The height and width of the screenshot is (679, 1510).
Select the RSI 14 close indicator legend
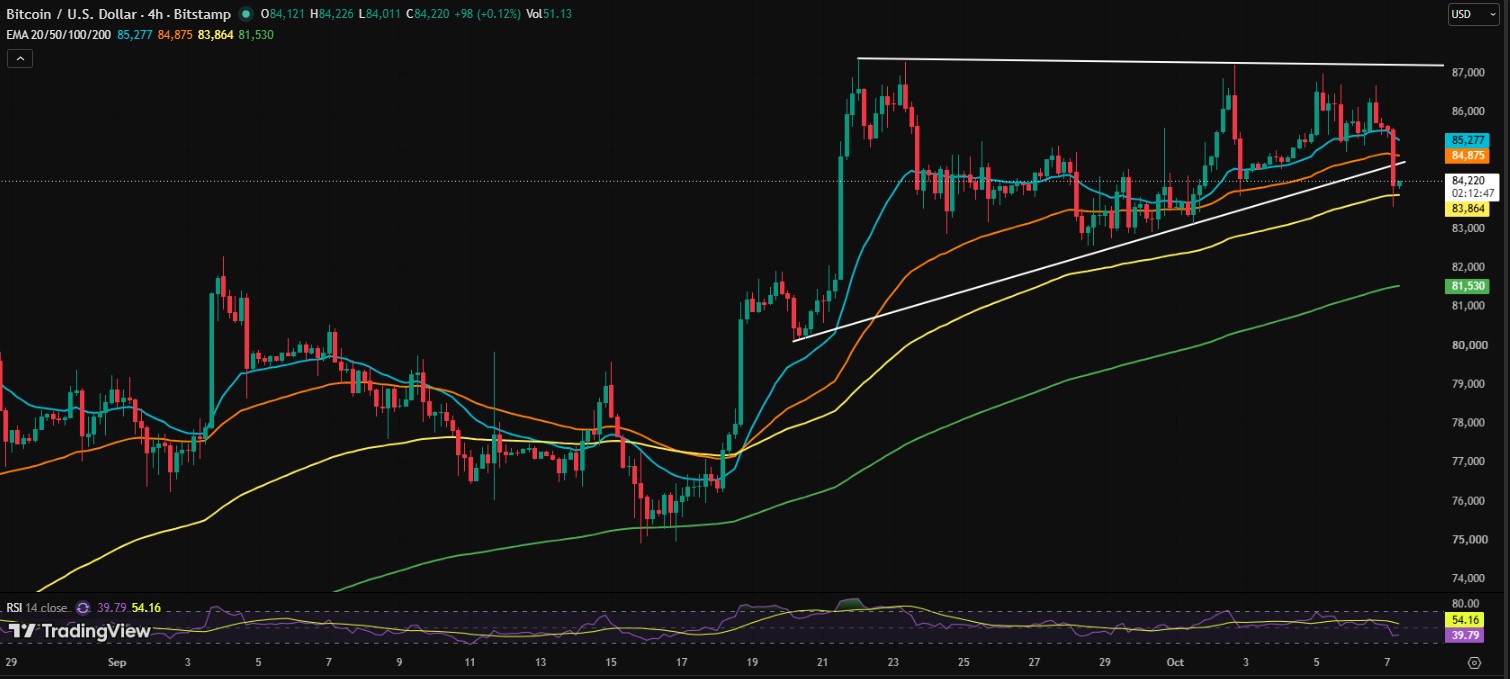[37, 607]
